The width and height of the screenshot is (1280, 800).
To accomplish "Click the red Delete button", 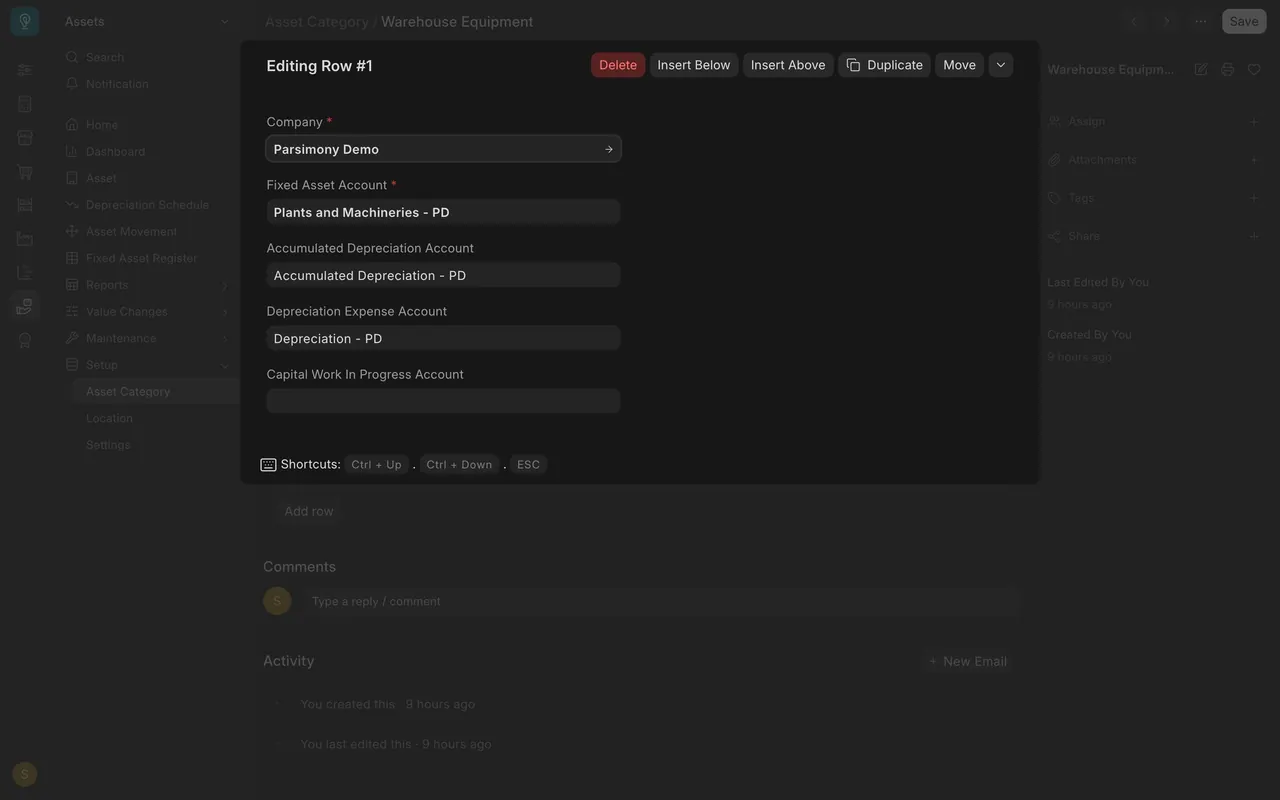I will coord(618,65).
